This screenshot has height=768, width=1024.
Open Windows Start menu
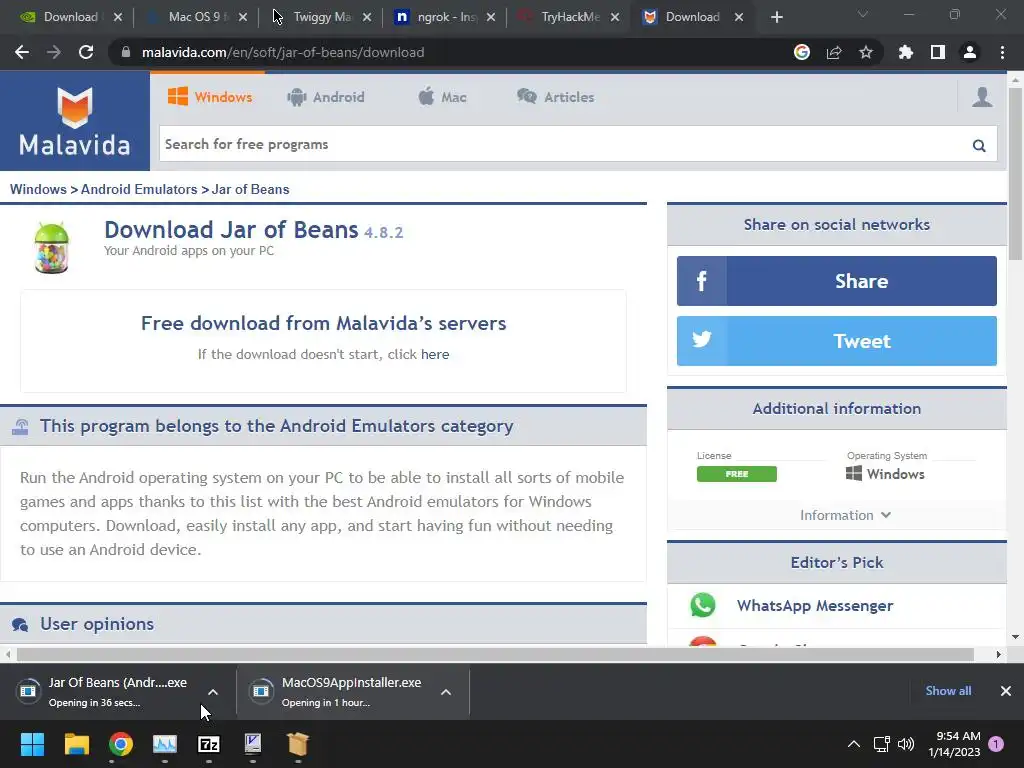coord(32,744)
